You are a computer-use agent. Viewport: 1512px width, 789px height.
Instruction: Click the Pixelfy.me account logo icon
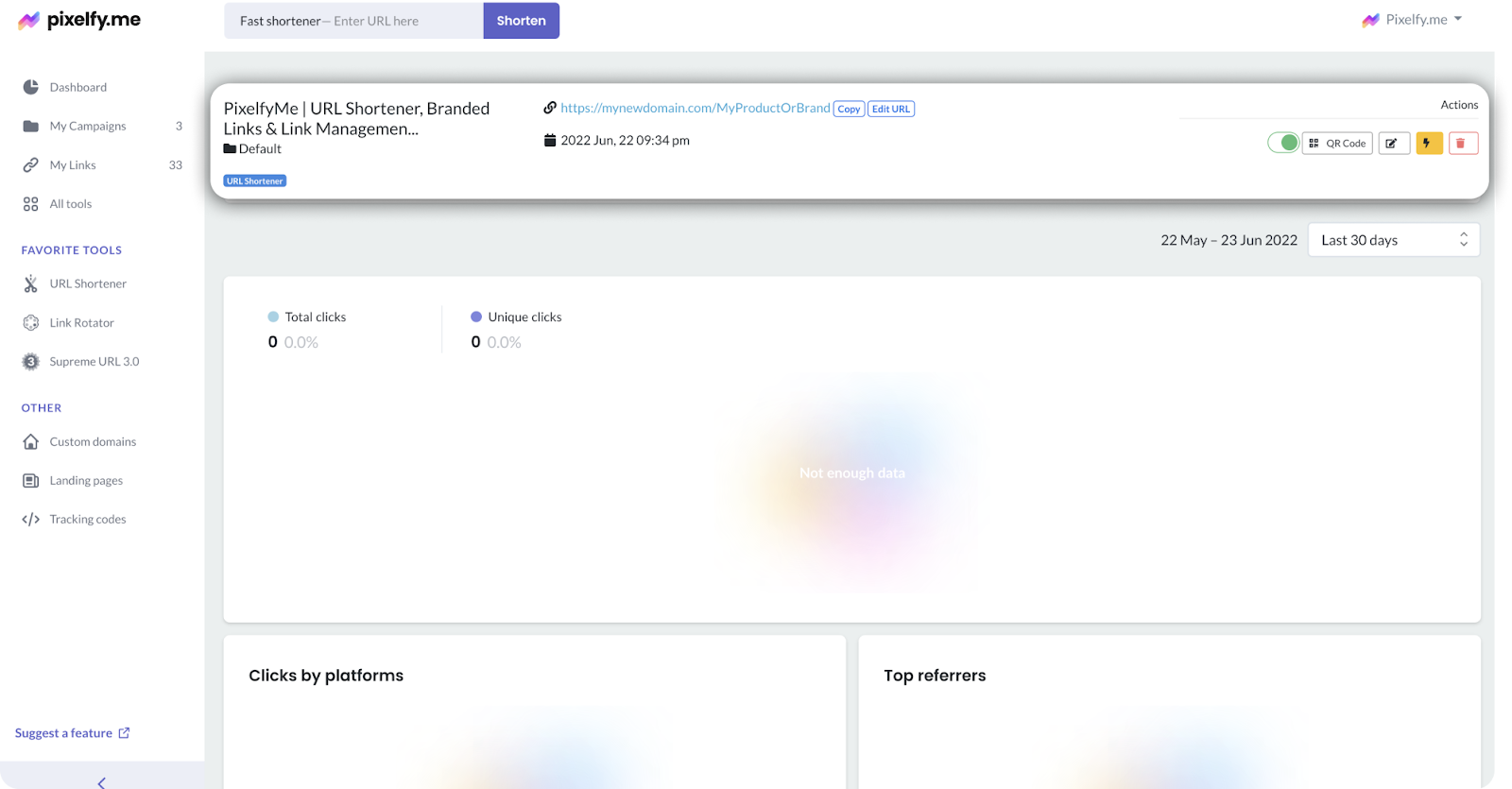click(x=1370, y=20)
